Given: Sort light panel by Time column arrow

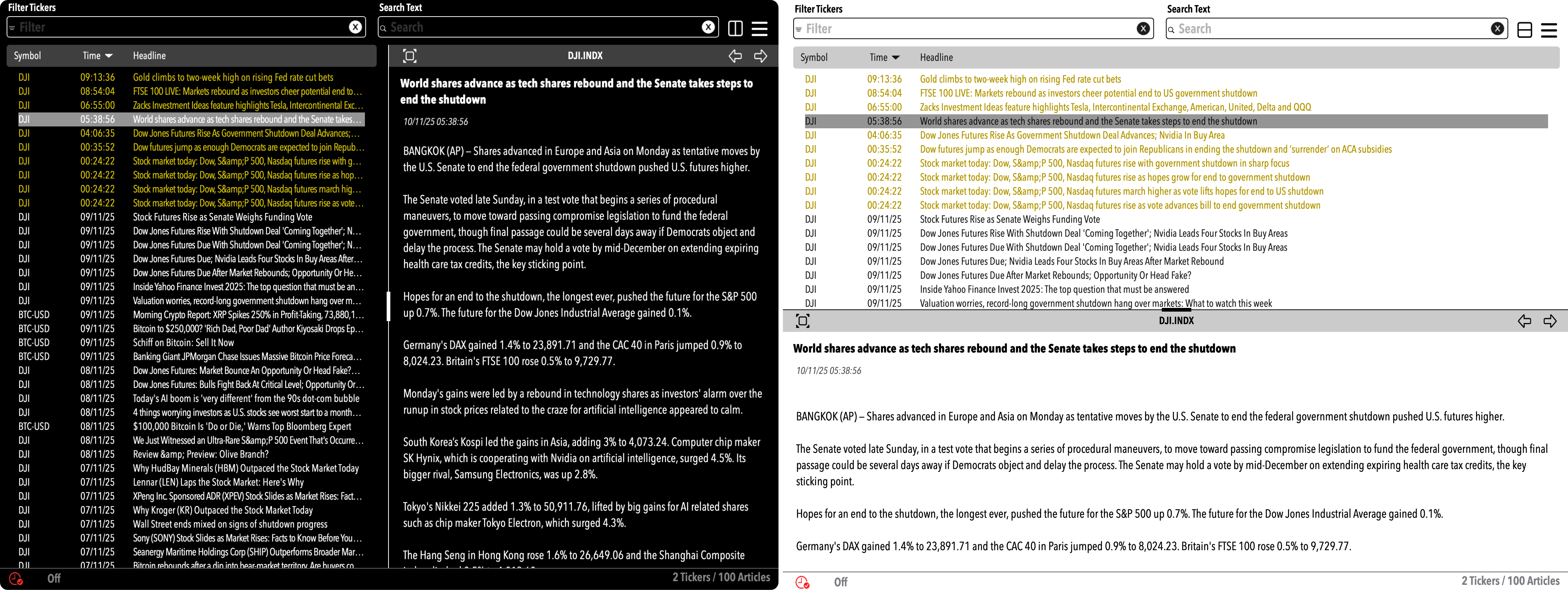Looking at the screenshot, I should [895, 58].
